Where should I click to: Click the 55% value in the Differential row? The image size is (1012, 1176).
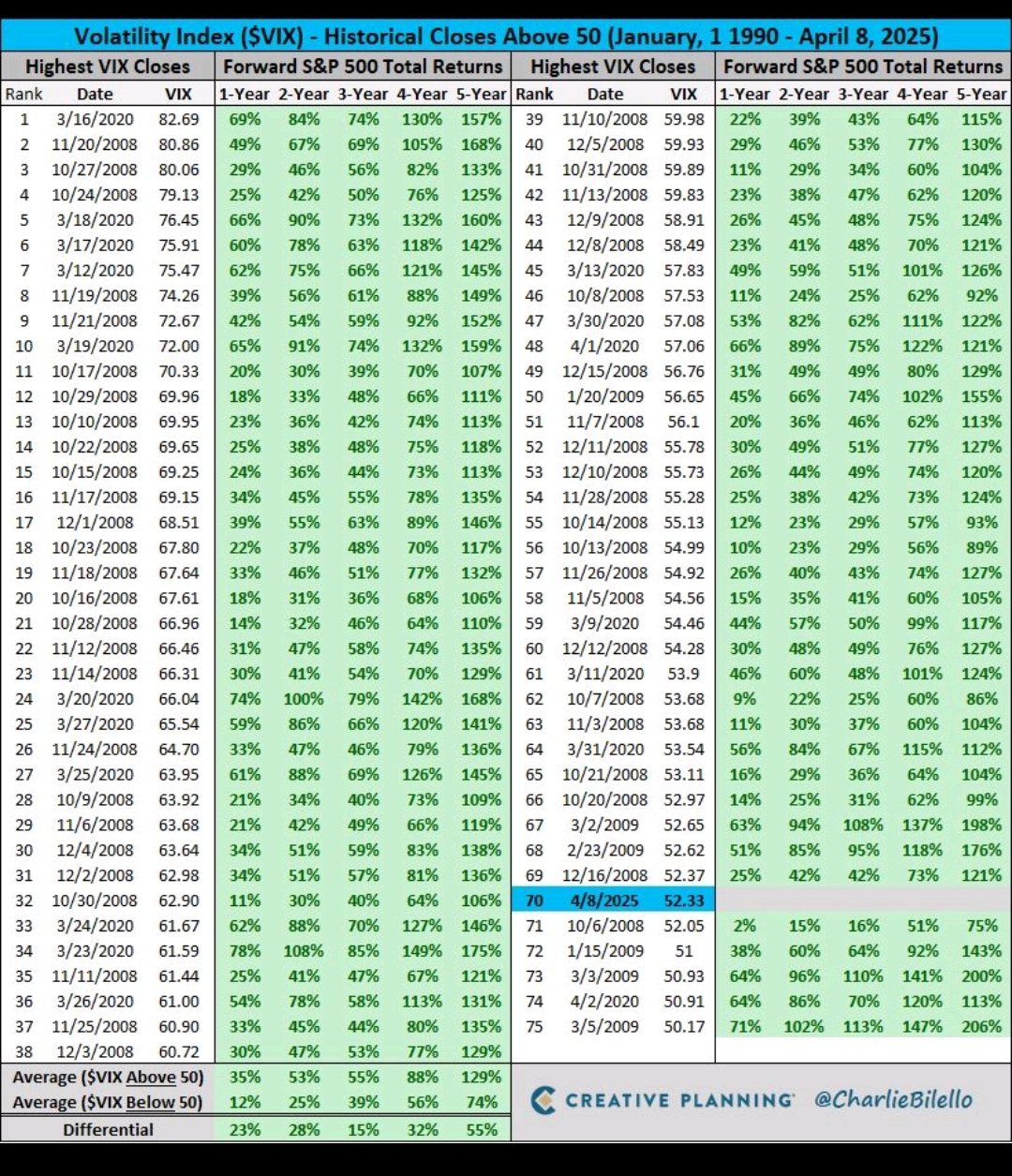[x=482, y=1129]
